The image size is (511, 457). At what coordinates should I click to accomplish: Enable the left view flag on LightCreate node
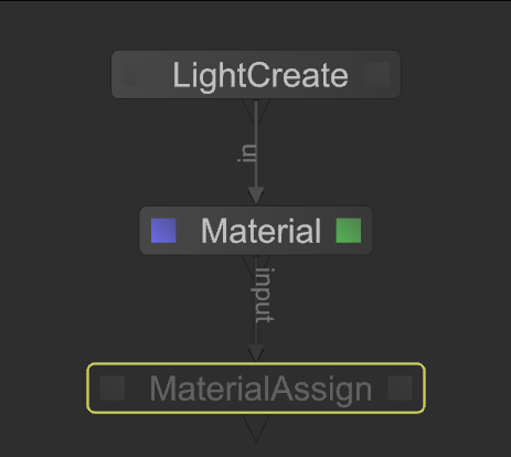[136, 74]
